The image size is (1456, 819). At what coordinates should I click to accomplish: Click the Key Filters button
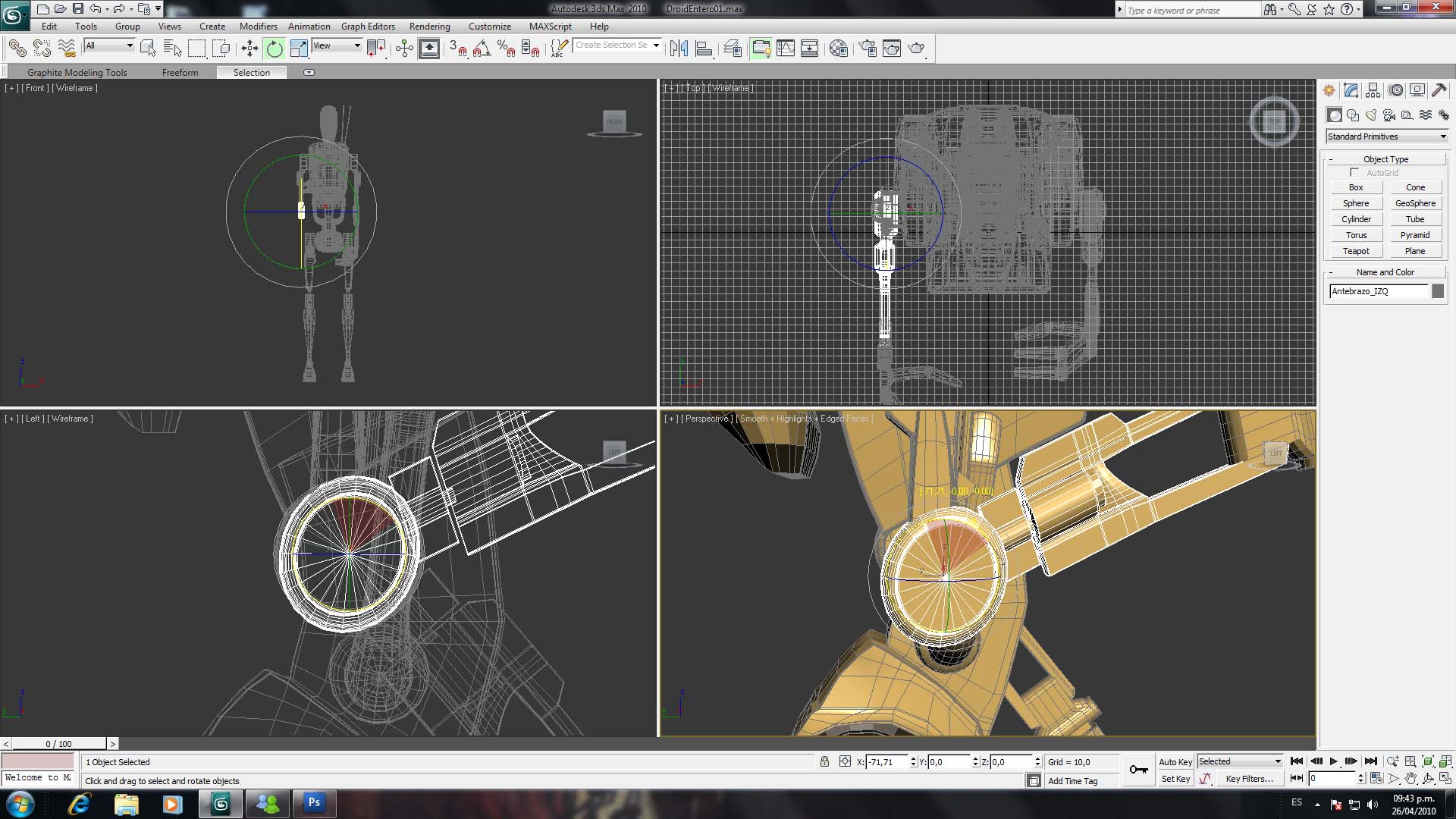pos(1249,779)
